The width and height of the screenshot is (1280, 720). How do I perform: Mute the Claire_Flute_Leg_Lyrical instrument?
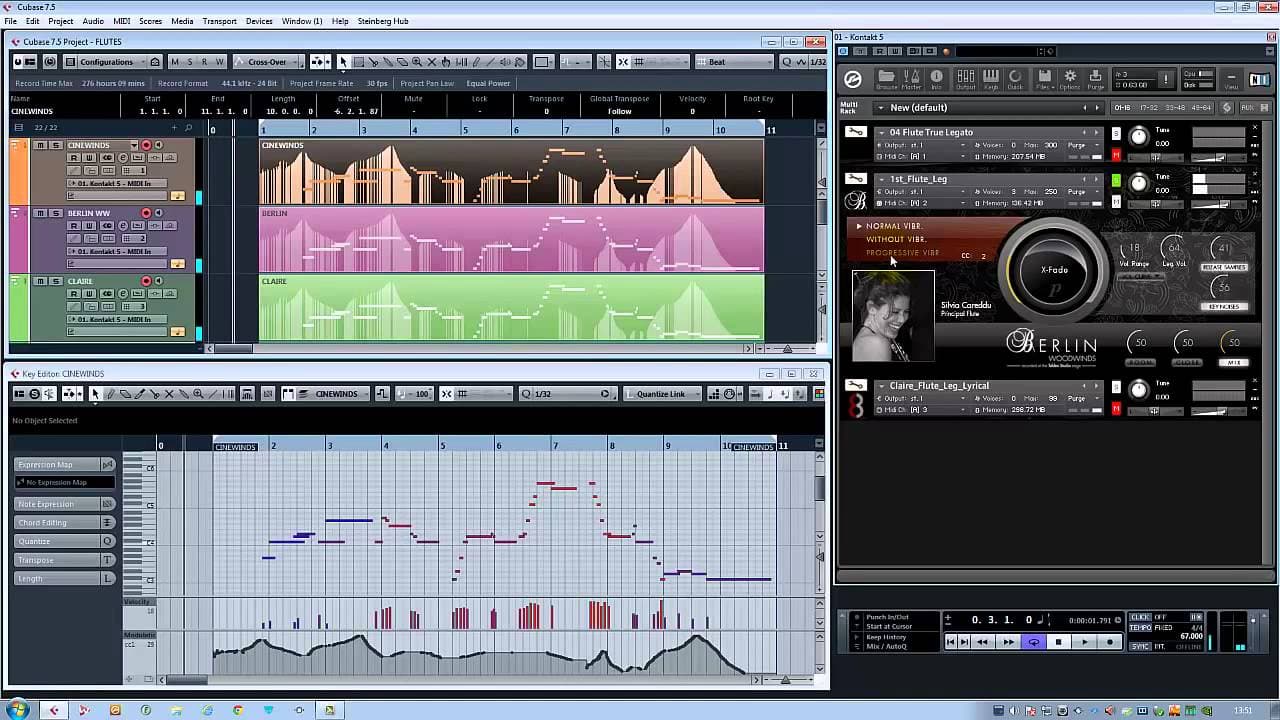click(1116, 409)
